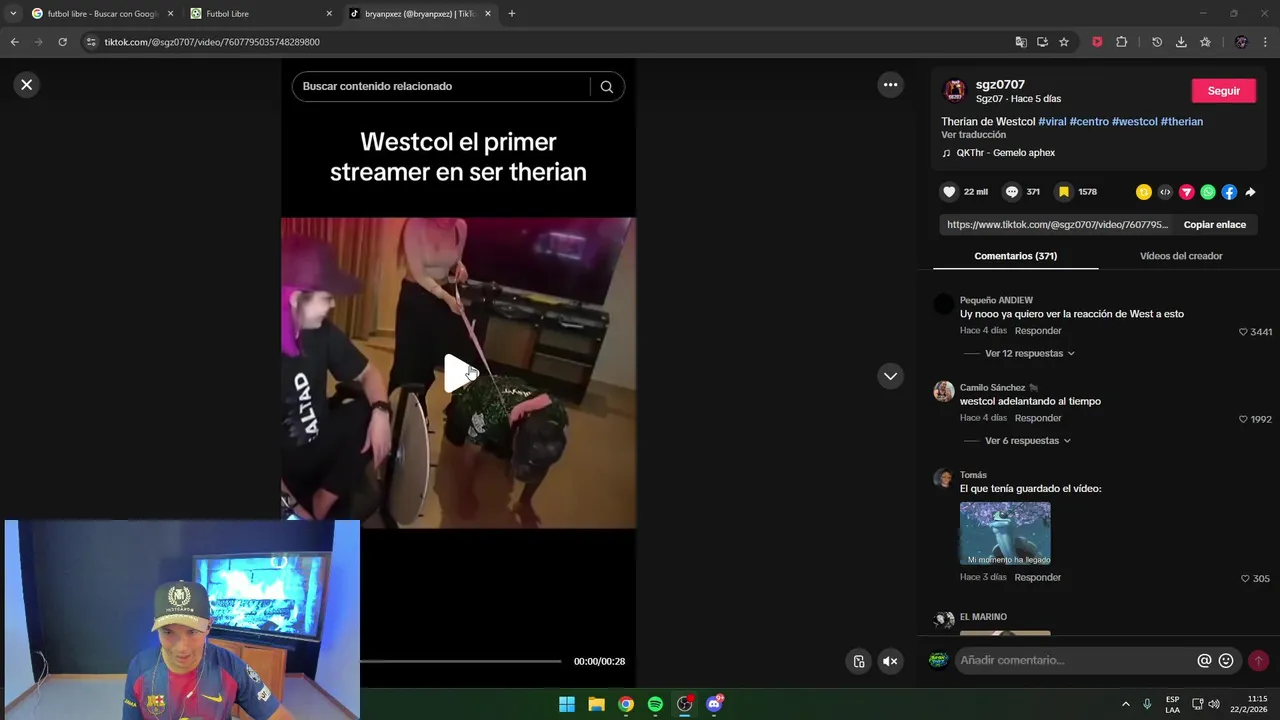Open image in Tomás's comment

point(1005,533)
